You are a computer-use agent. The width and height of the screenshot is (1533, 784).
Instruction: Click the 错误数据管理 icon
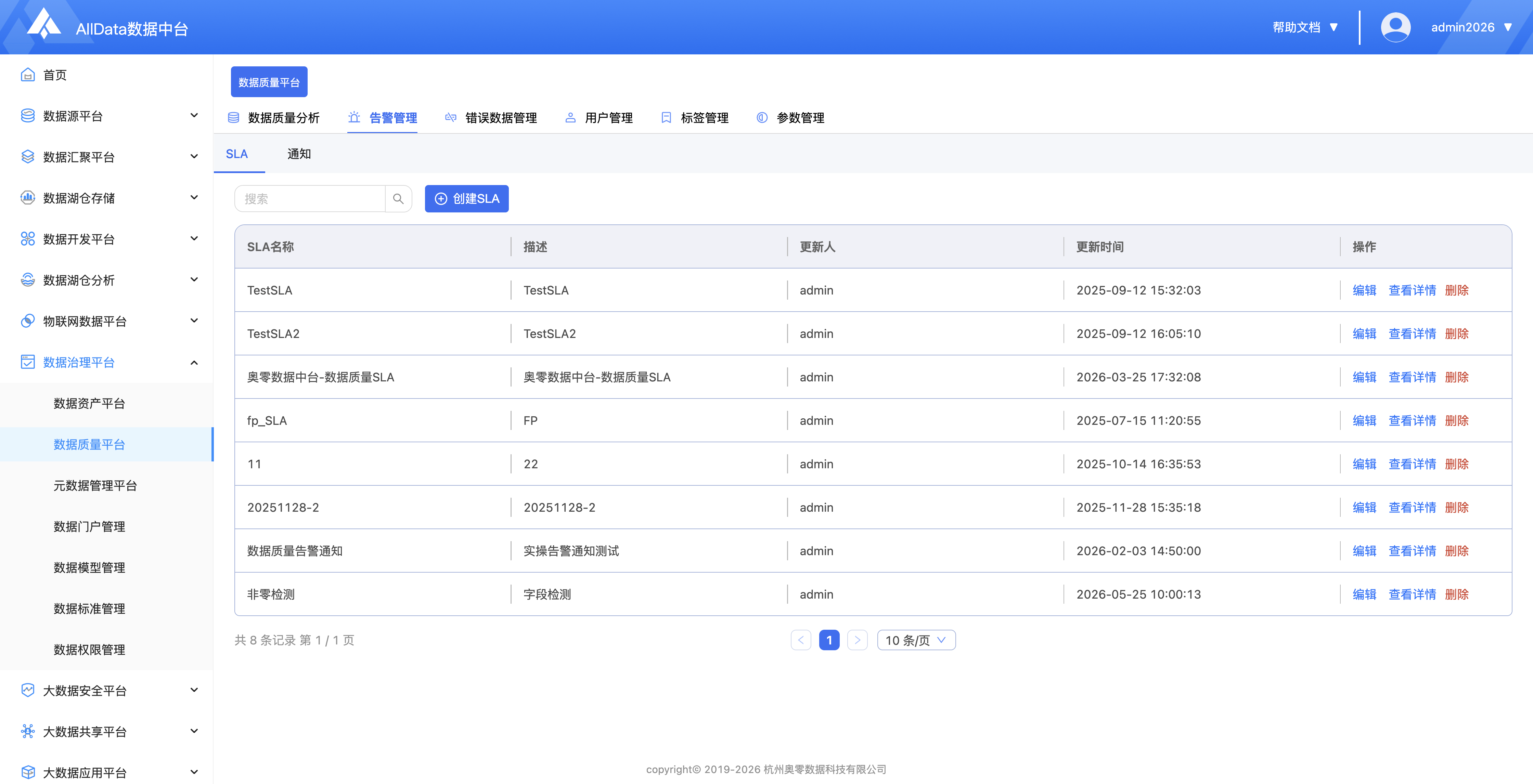click(451, 118)
